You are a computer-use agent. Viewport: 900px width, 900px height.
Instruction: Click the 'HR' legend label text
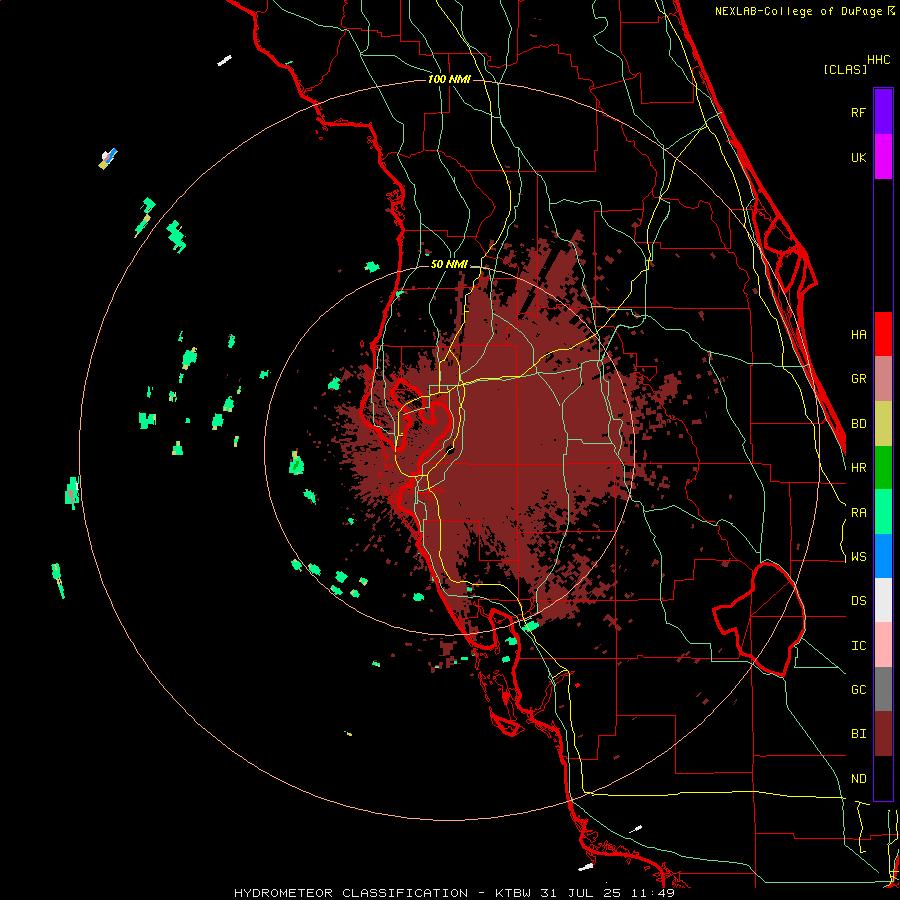coord(858,468)
